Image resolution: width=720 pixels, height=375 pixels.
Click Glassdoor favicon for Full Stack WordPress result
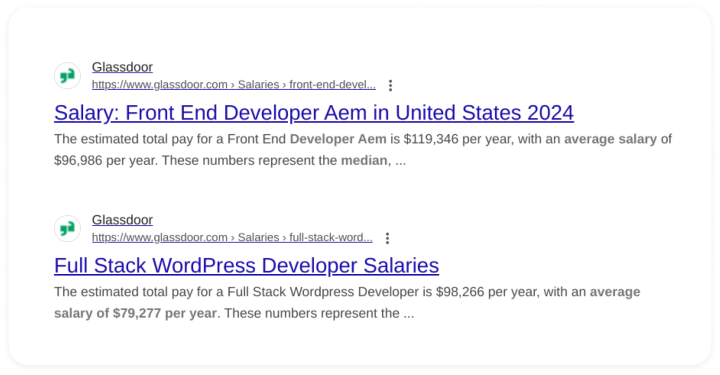[x=68, y=229]
